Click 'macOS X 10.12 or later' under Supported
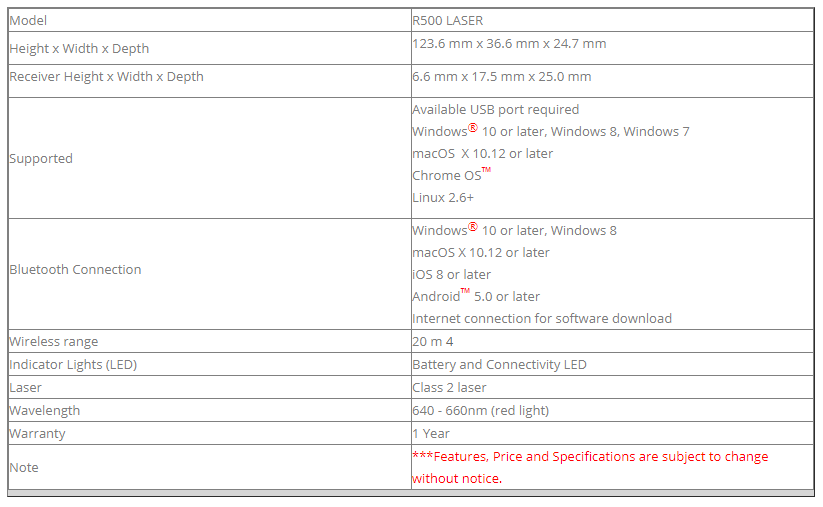823x507 pixels. point(483,154)
